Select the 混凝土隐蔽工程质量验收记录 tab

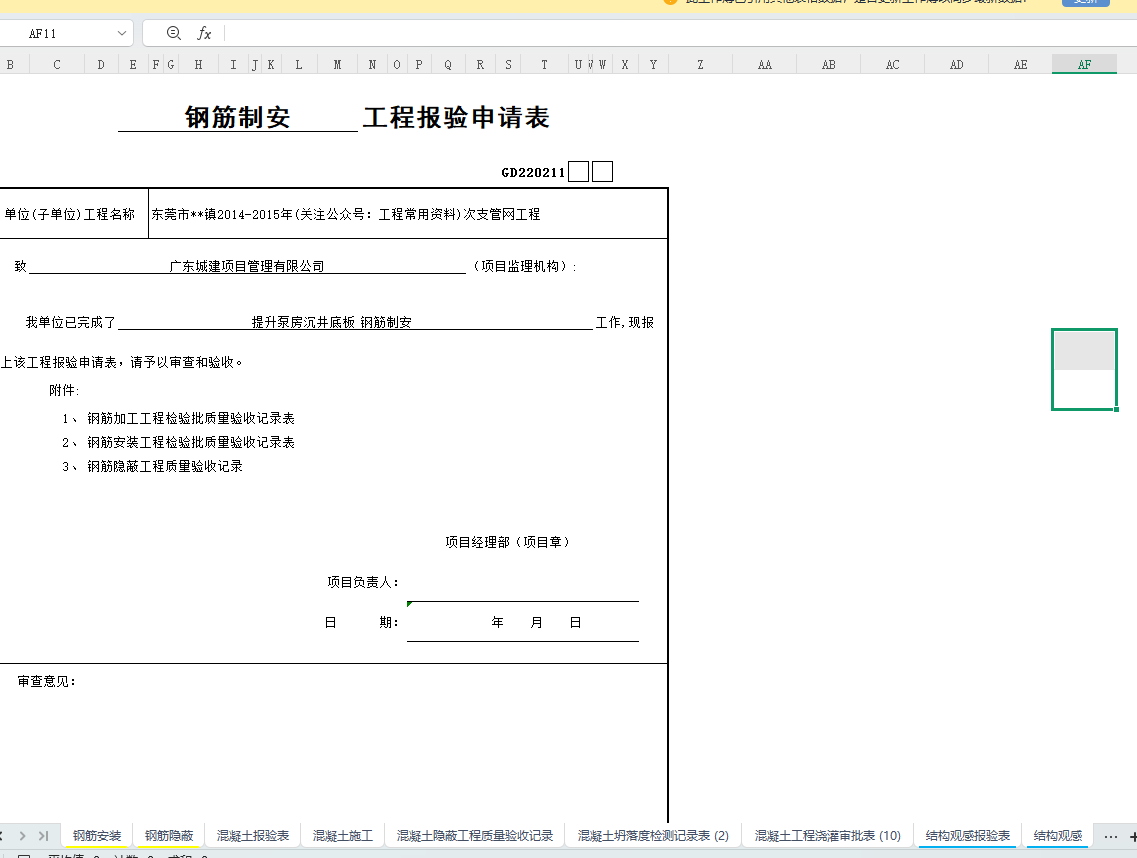pyautogui.click(x=475, y=835)
